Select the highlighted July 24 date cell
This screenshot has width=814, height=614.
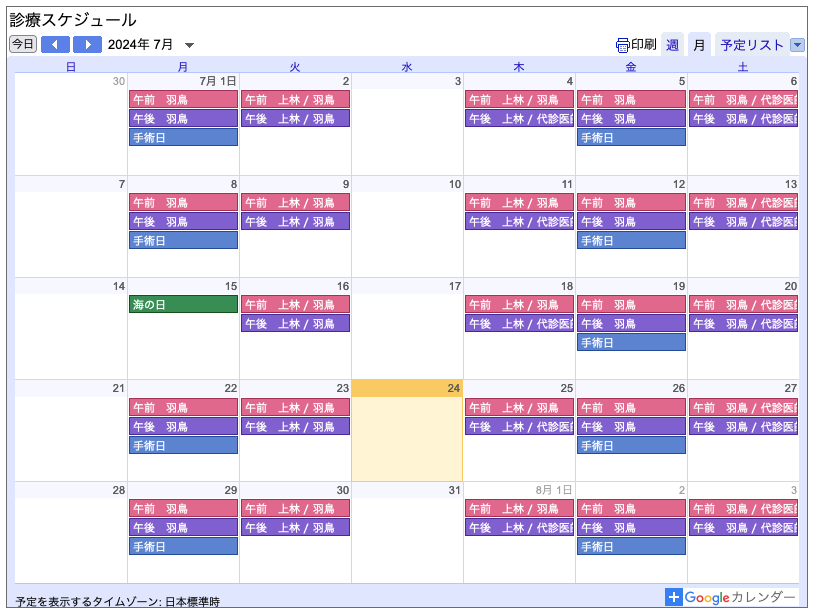(x=407, y=440)
